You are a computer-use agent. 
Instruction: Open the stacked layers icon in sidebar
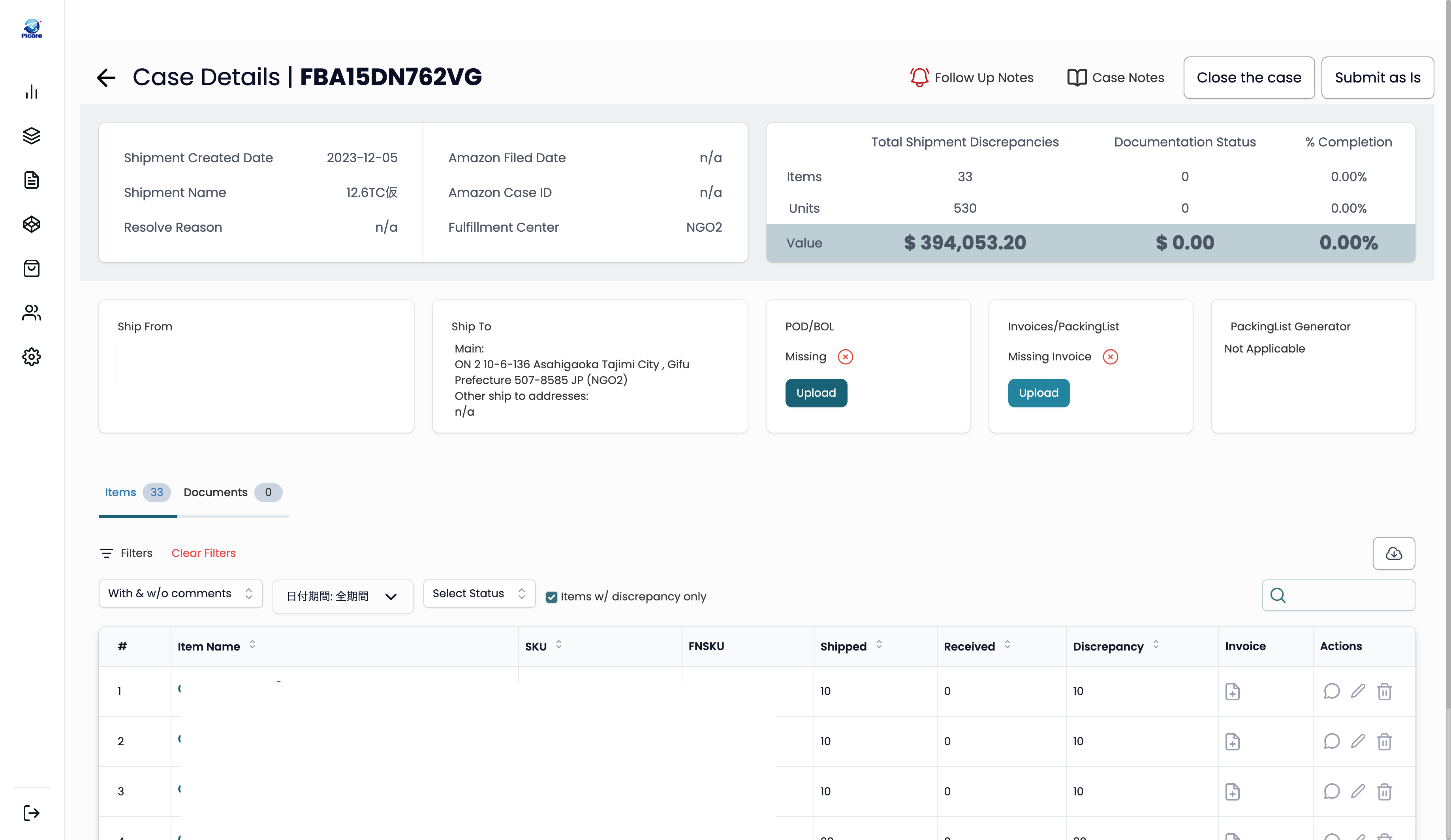pyautogui.click(x=32, y=136)
